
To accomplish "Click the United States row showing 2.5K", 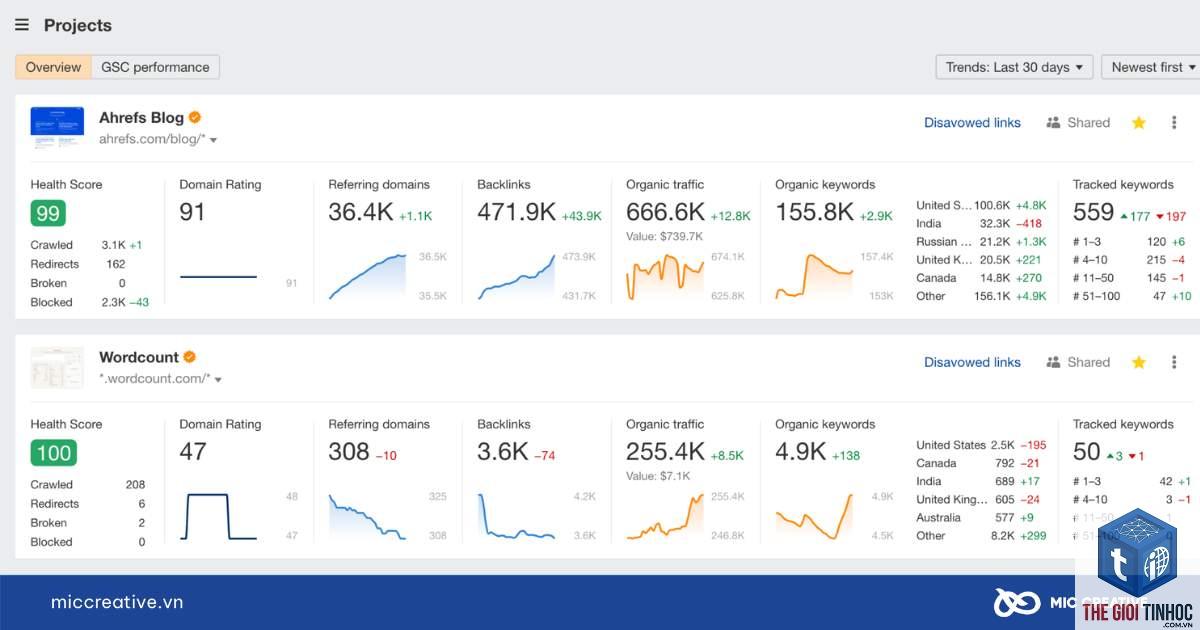I will pyautogui.click(x=981, y=445).
